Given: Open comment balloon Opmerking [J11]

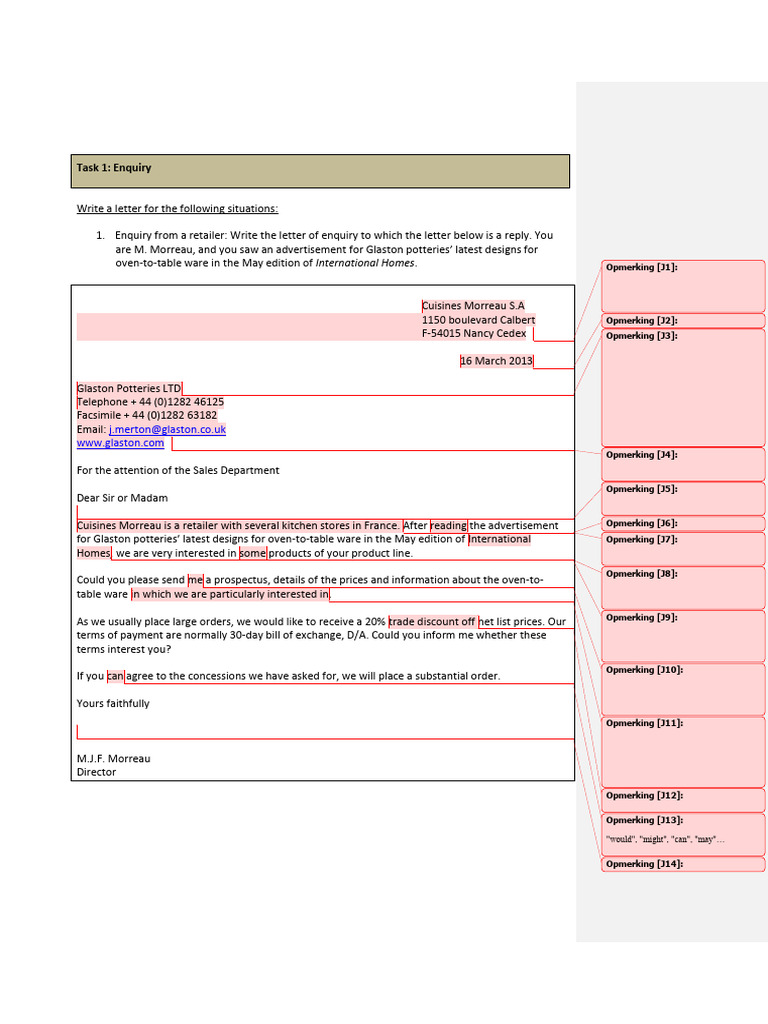Looking at the screenshot, I should [x=682, y=752].
